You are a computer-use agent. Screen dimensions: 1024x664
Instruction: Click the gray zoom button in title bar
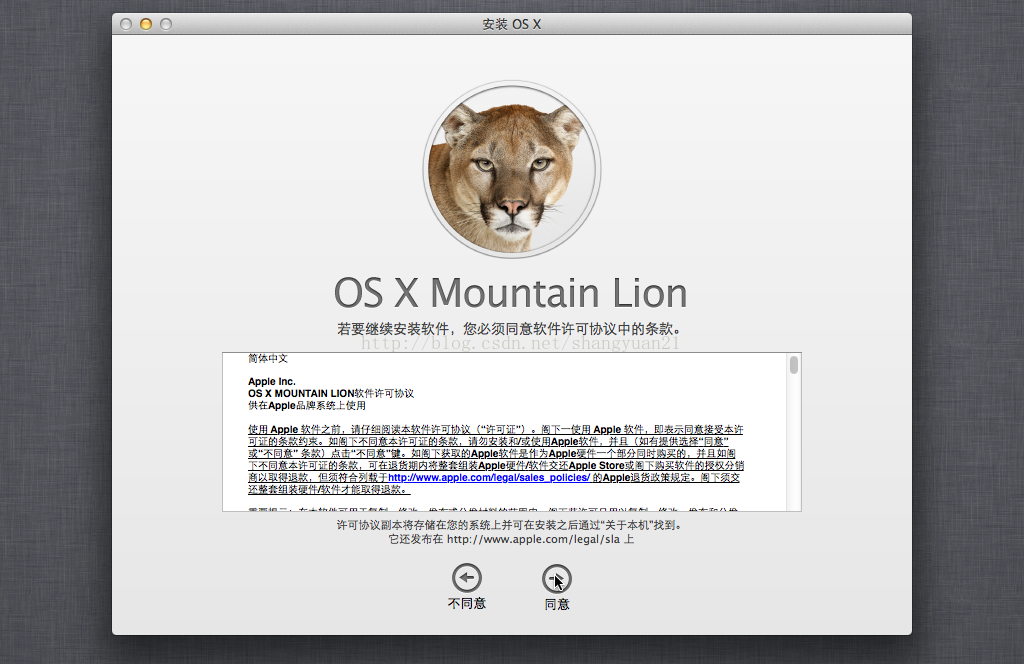coord(166,24)
